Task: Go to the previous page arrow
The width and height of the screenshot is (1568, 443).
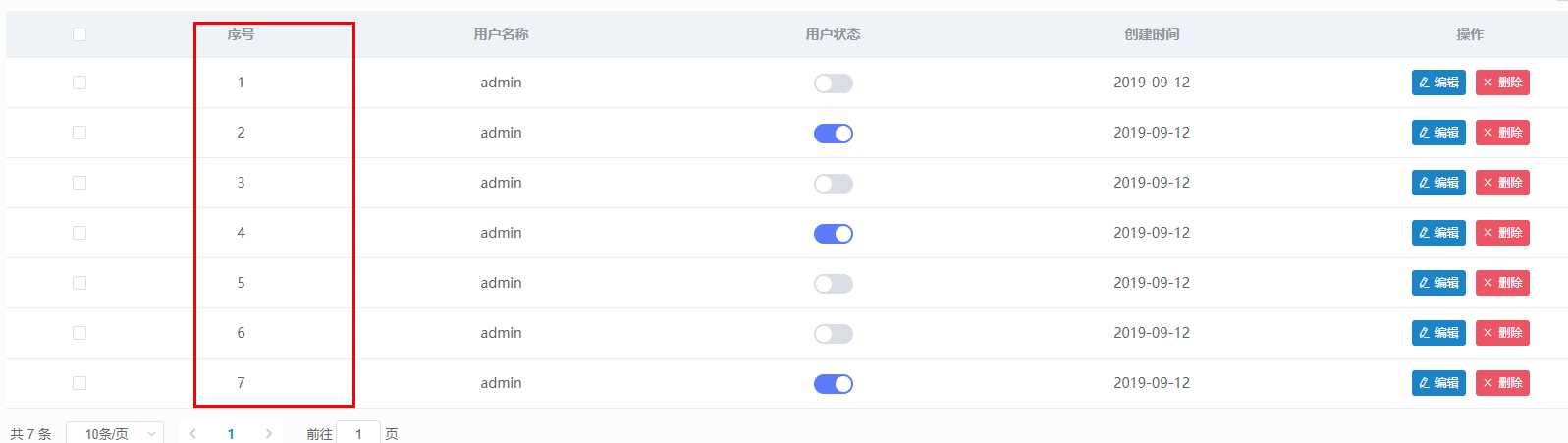Action: [x=193, y=434]
